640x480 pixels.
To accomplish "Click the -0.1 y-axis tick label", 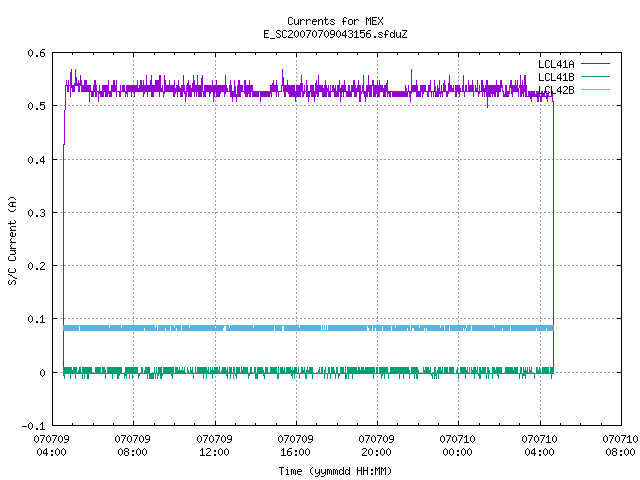I will [33, 426].
